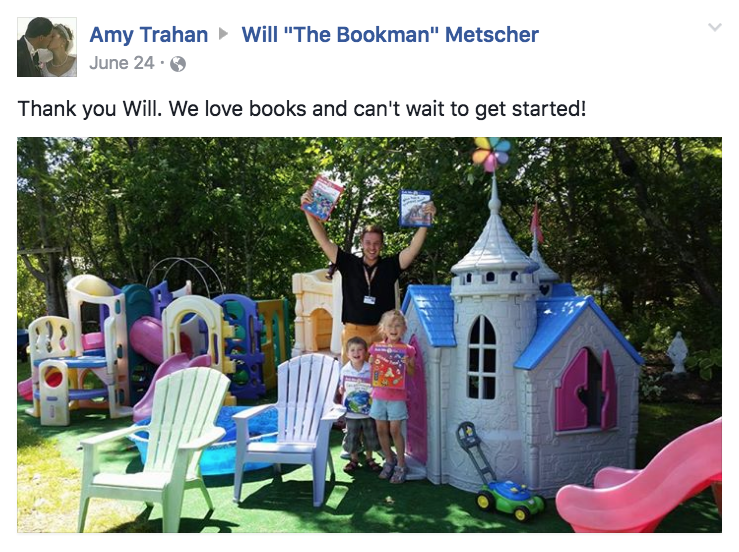The width and height of the screenshot is (739, 552).
Task: Click the arrow icon between the names
Action: 224,34
